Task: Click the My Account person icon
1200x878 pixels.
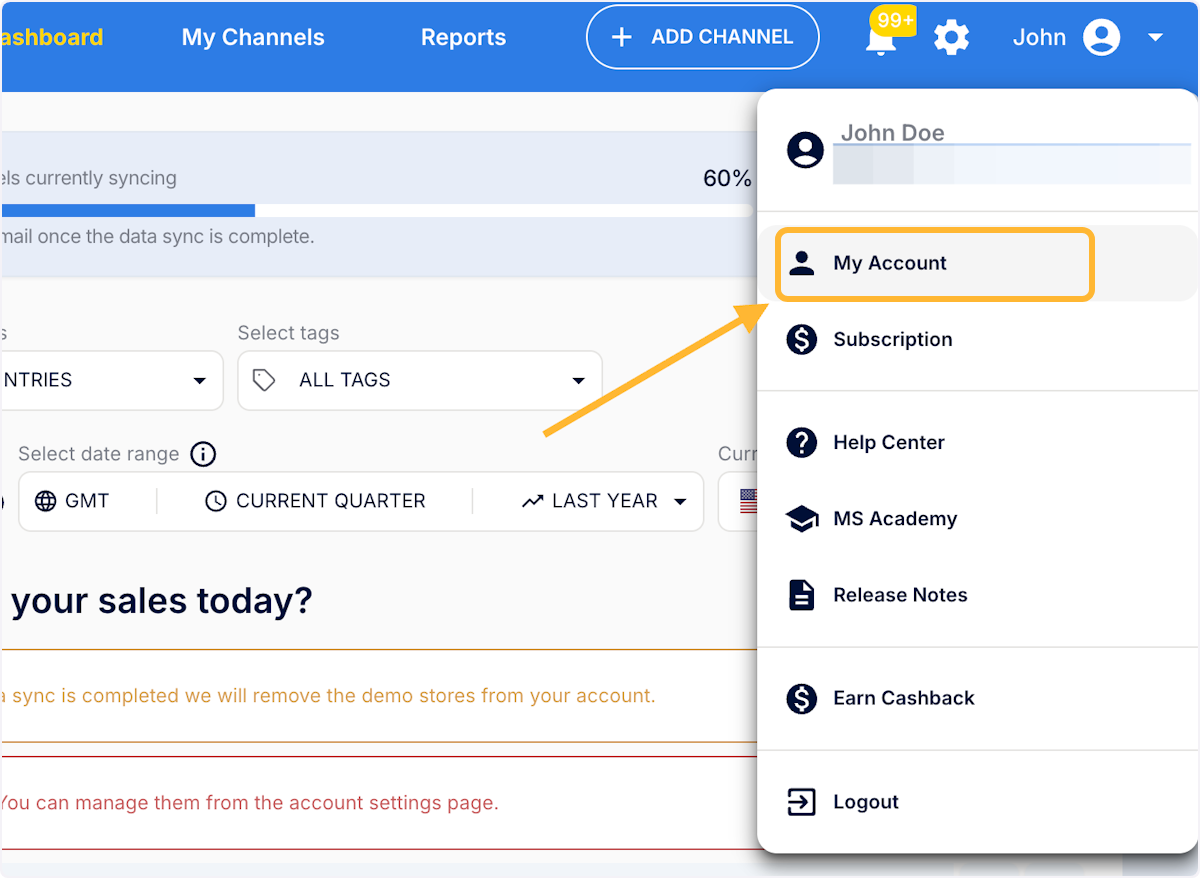Action: [x=801, y=263]
